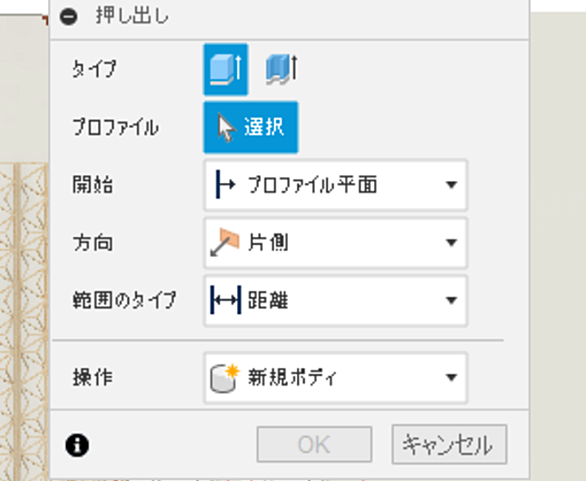Click the 距離 text in extent combo box
Screen dimensions: 586x481
[x=268, y=300]
